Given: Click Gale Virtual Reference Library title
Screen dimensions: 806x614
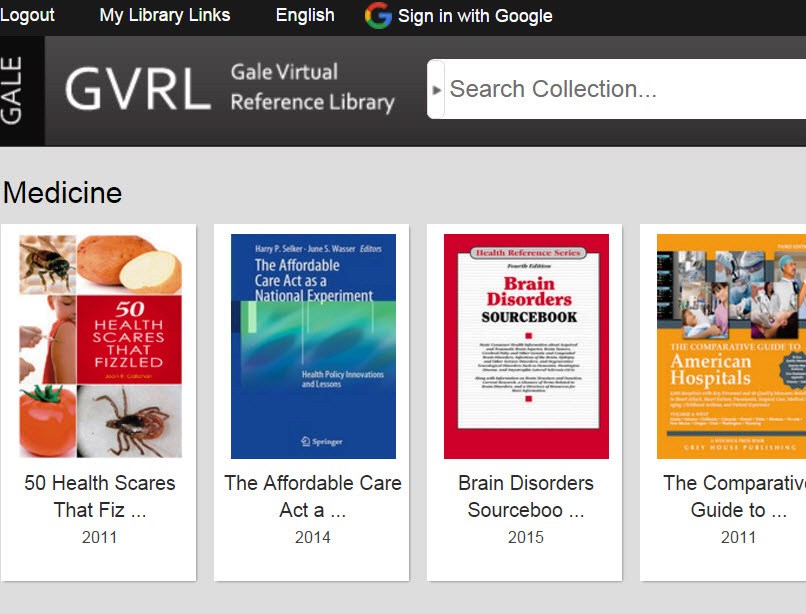Looking at the screenshot, I should tap(313, 87).
